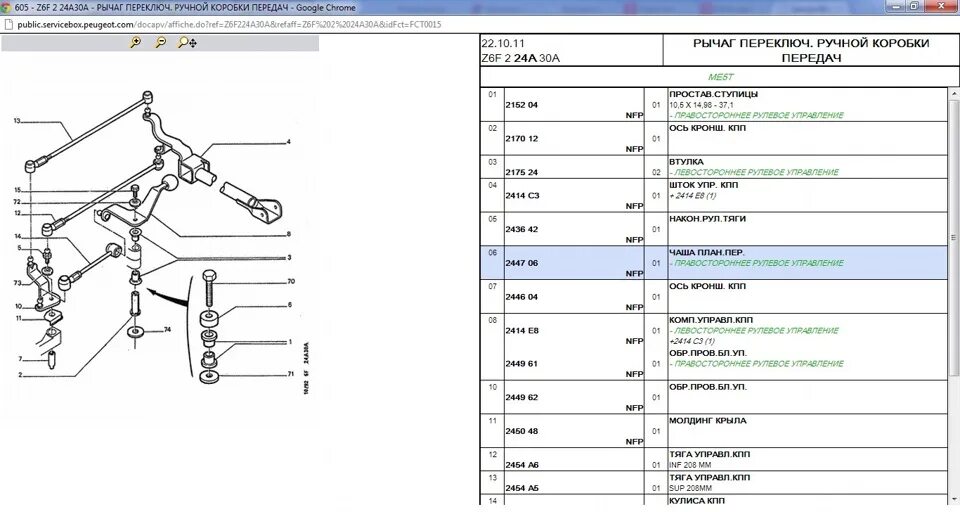Screen dimensions: 960x512
Task: Select part number 2414 E8
Action: coord(522,330)
